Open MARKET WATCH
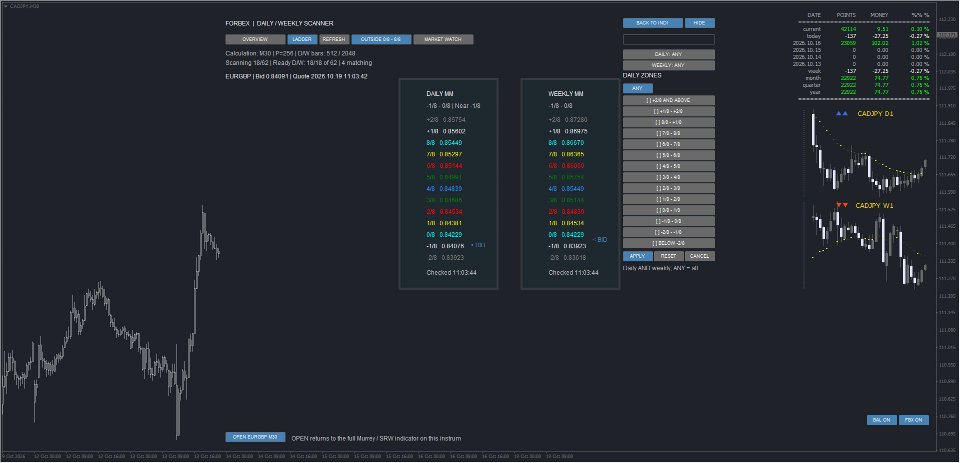 click(x=443, y=39)
